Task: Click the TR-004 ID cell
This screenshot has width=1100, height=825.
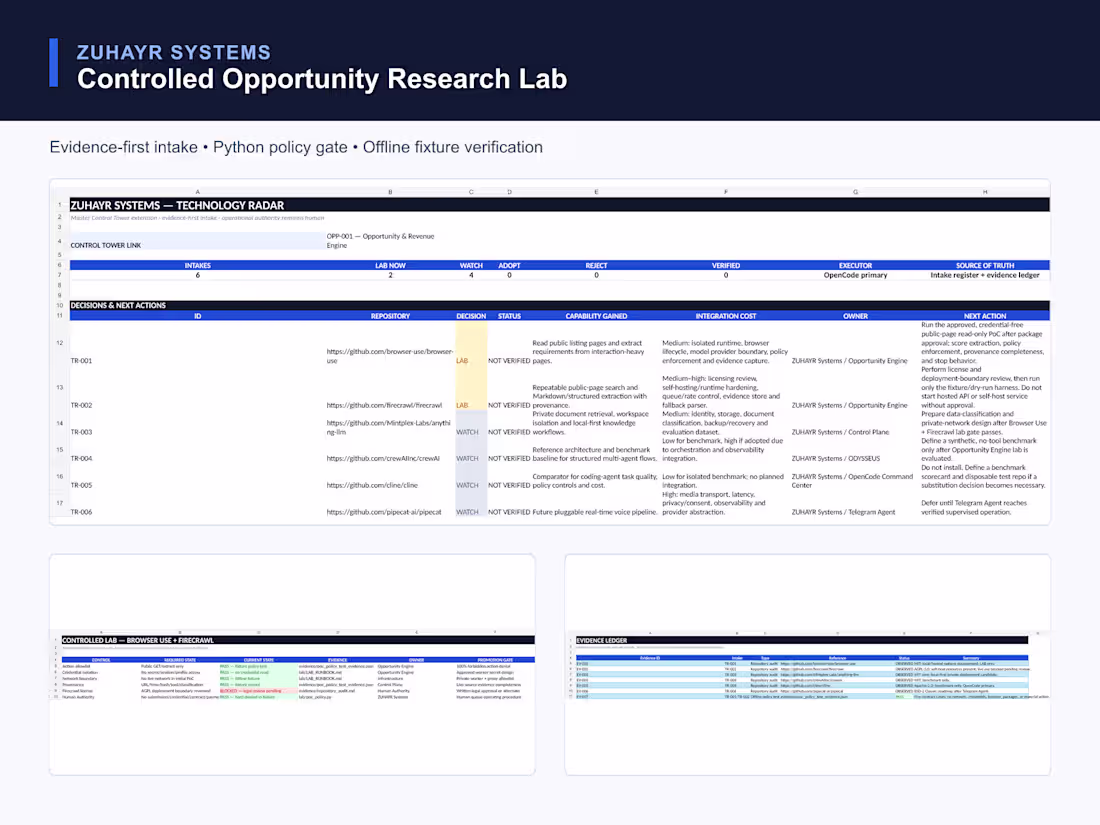Action: [x=81, y=459]
